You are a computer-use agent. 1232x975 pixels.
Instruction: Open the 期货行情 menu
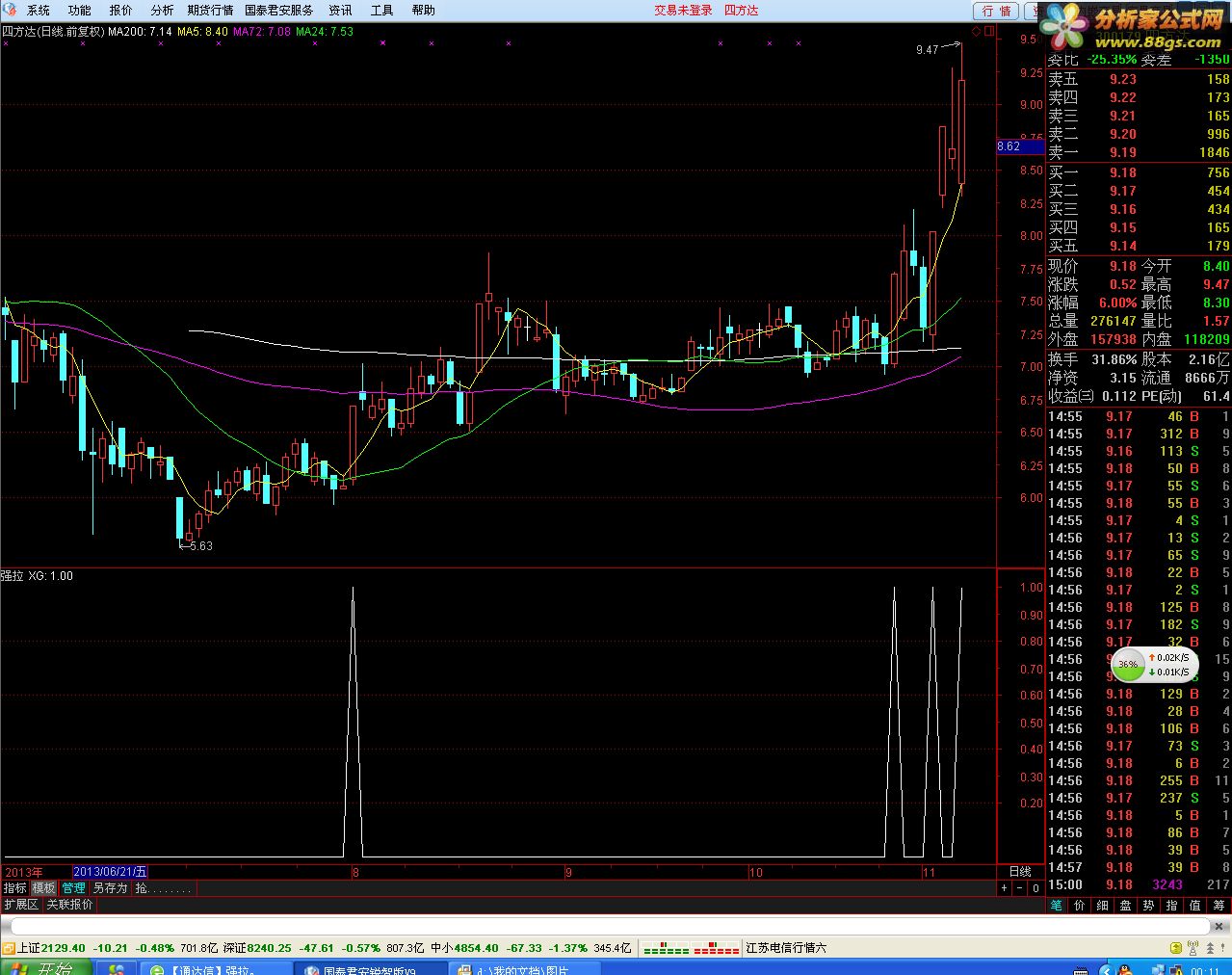pos(210,11)
